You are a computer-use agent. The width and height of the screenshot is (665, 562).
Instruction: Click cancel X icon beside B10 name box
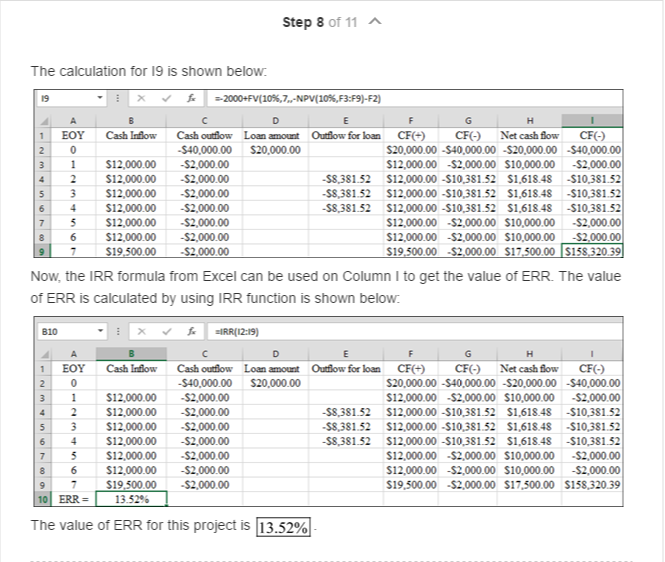[141, 332]
